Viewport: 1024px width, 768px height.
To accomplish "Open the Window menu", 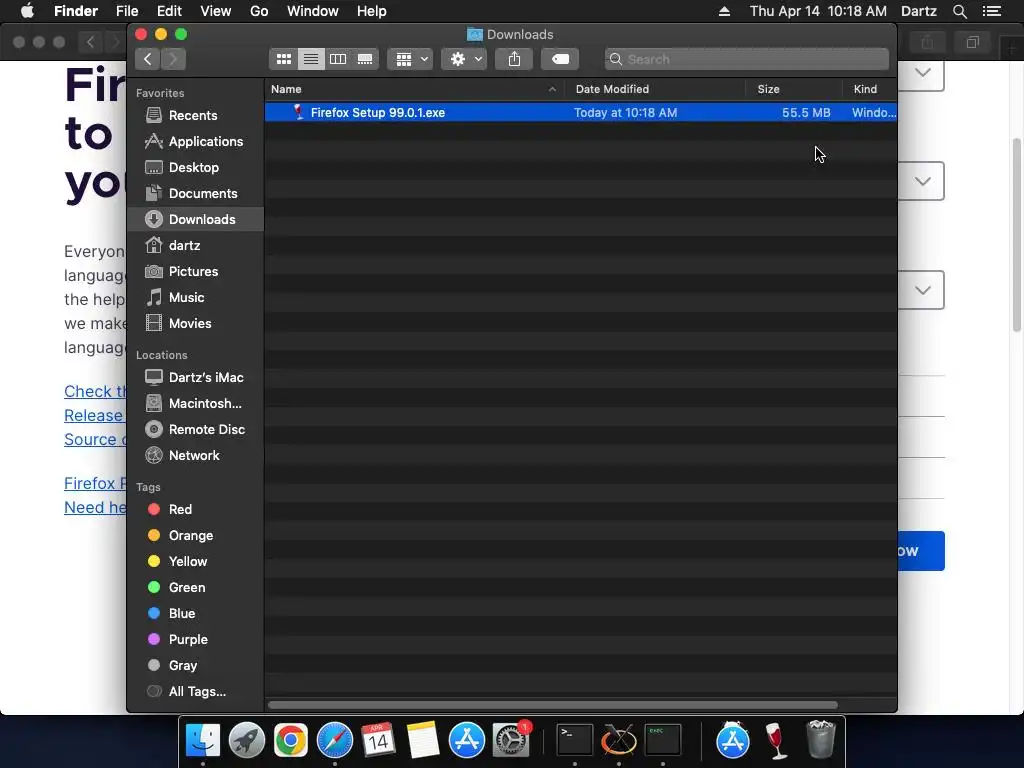I will click(313, 11).
